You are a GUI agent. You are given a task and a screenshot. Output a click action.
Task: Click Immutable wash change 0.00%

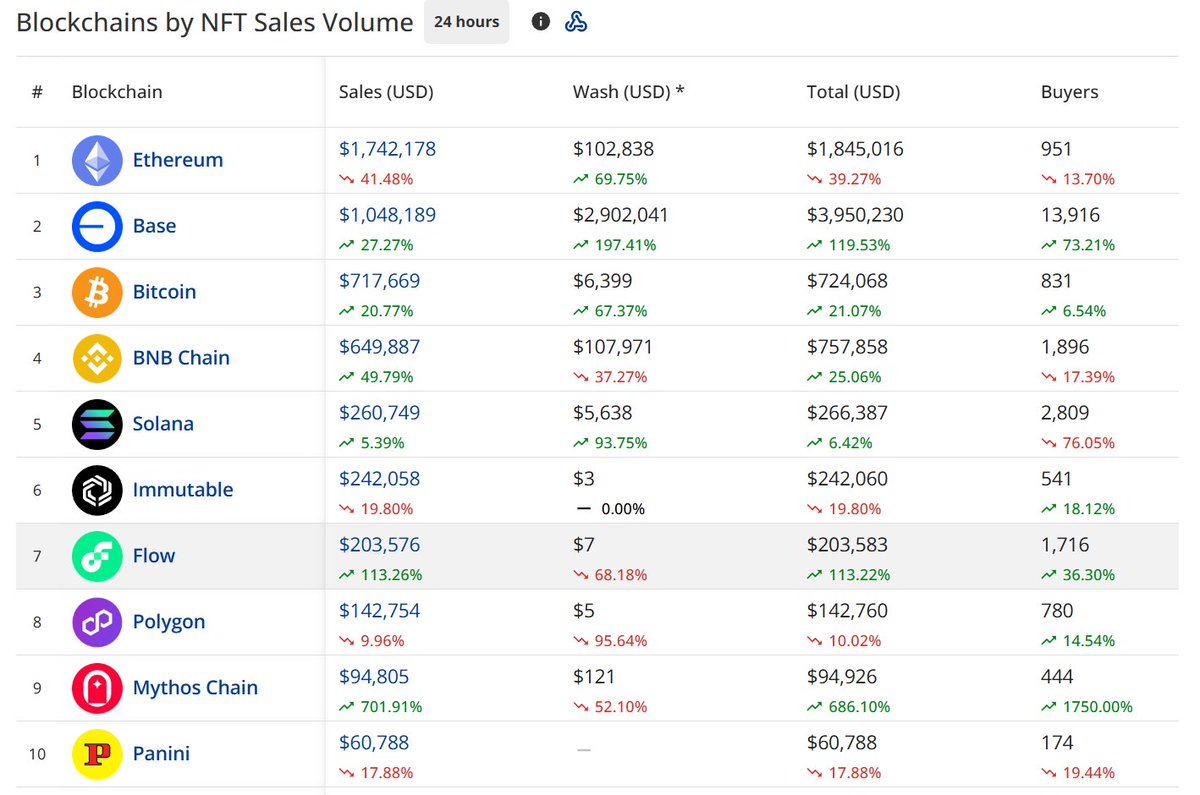click(611, 509)
